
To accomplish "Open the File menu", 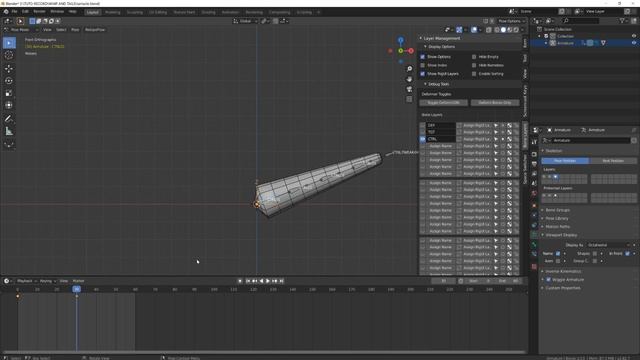I will click(x=15, y=11).
